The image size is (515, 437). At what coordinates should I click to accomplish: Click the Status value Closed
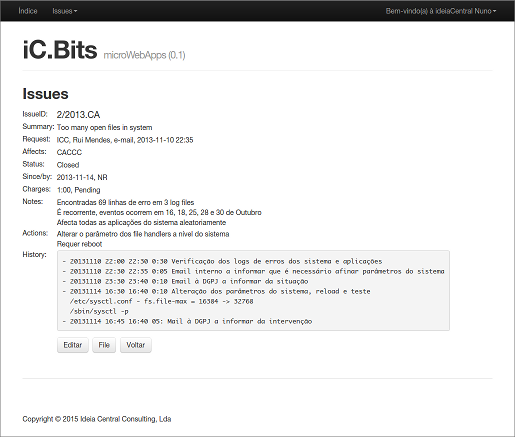coord(68,165)
